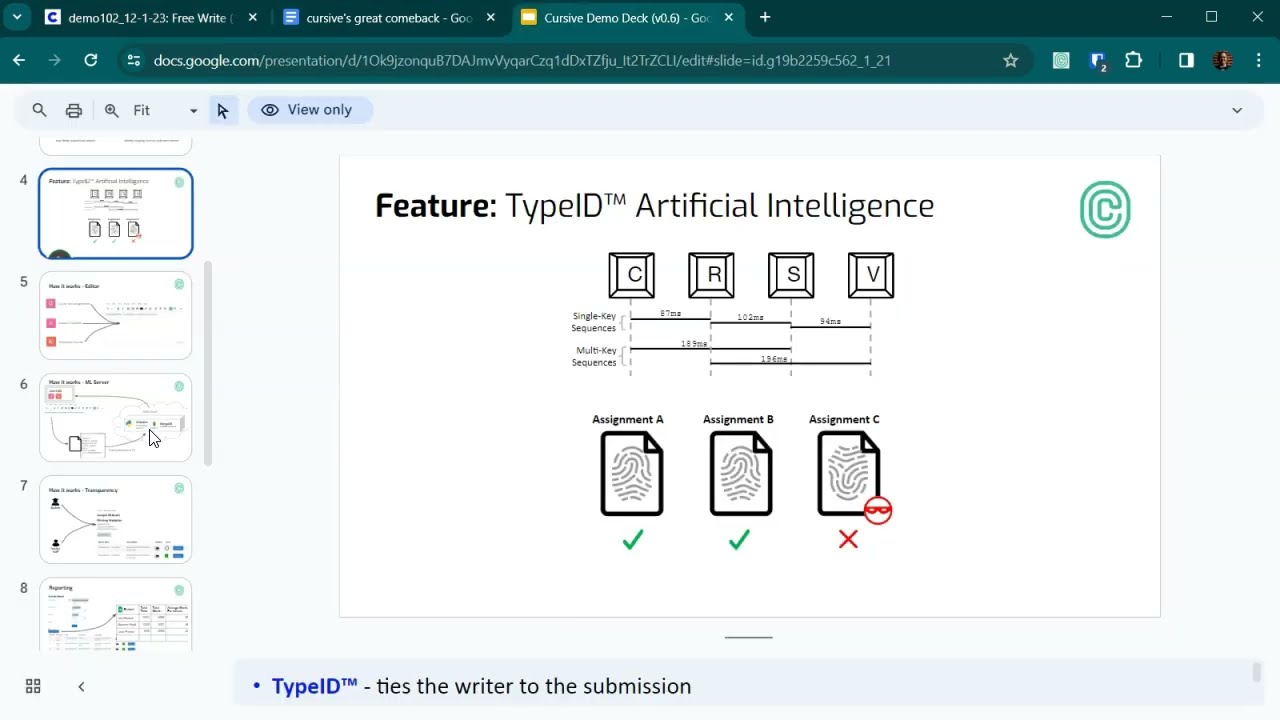1280x720 pixels.
Task: Click the Chrome profile avatar
Action: [1223, 60]
